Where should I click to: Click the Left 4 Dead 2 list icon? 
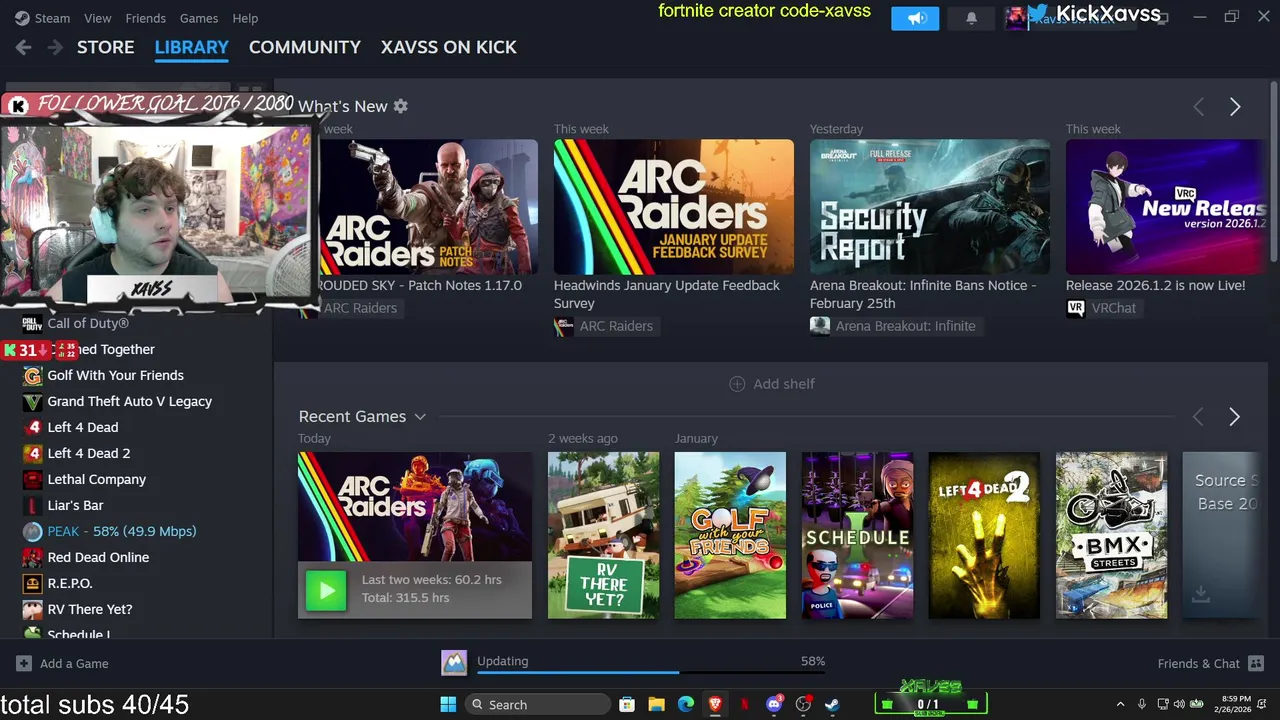click(33, 453)
